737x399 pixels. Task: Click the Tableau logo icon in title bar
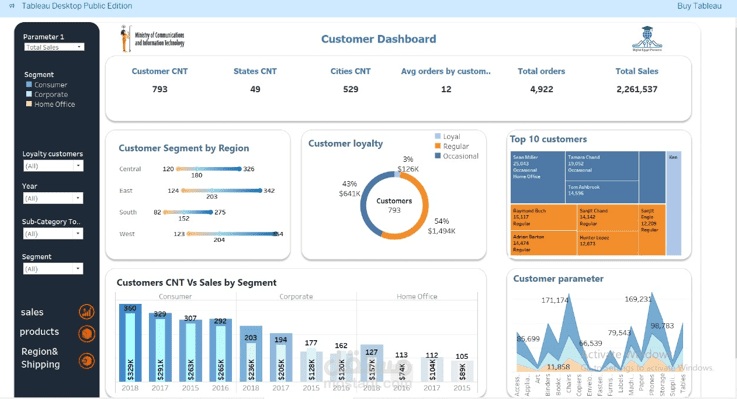[12, 6]
